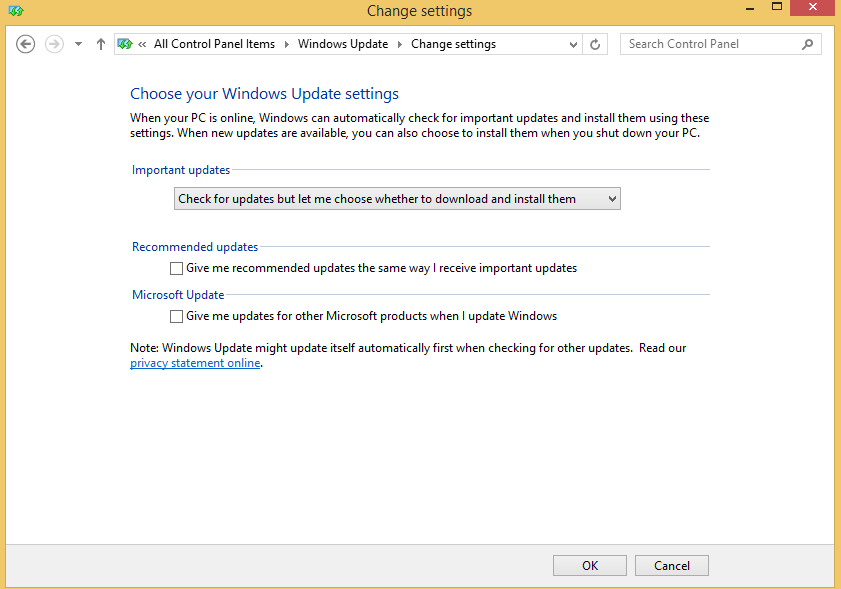841x589 pixels.
Task: Open the privacy statement online link
Action: click(195, 363)
